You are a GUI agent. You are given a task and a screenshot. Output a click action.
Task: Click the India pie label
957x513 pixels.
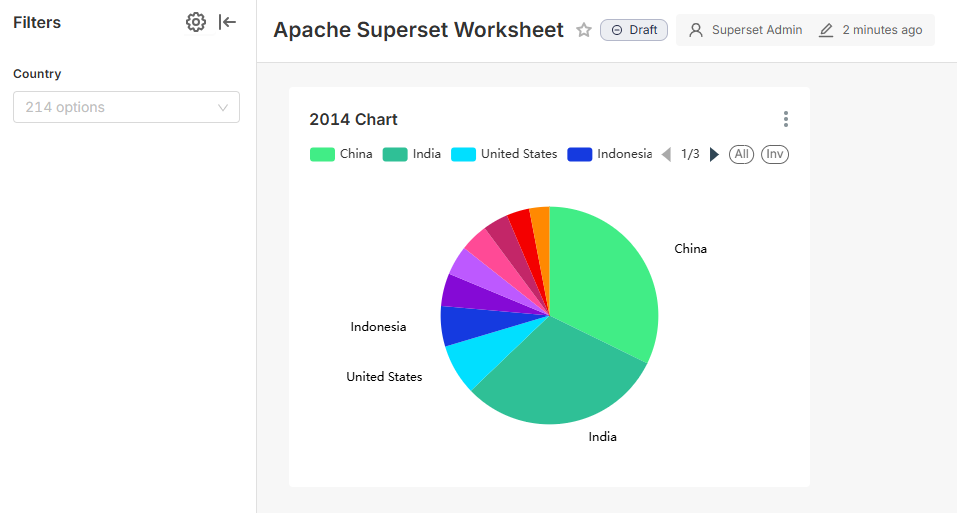(x=602, y=437)
